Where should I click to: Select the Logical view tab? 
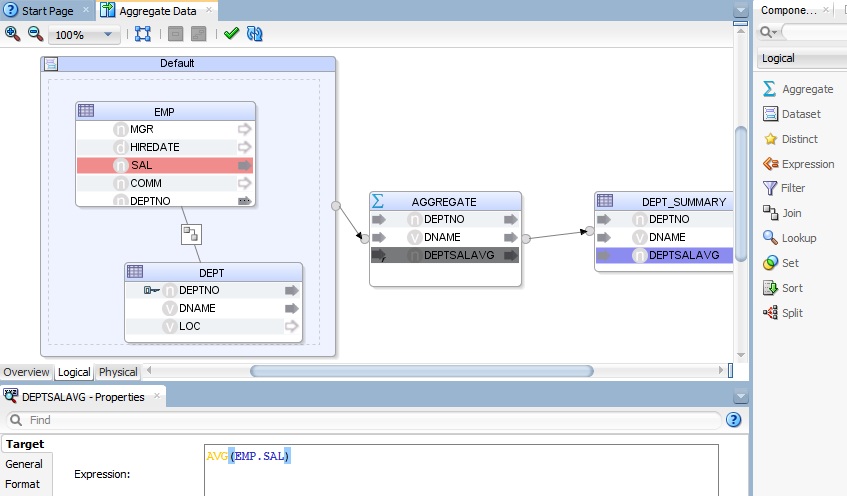point(74,372)
